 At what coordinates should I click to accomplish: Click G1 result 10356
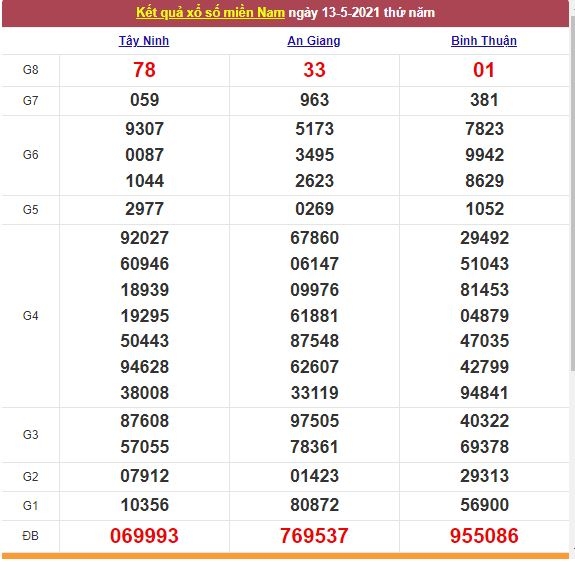144,505
